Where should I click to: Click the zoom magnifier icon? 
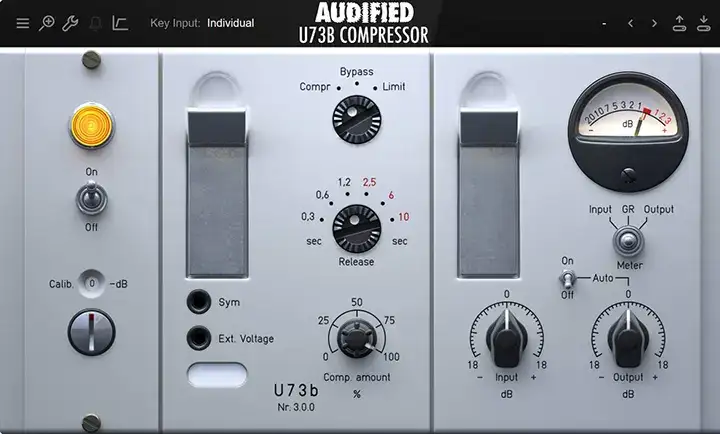point(46,23)
